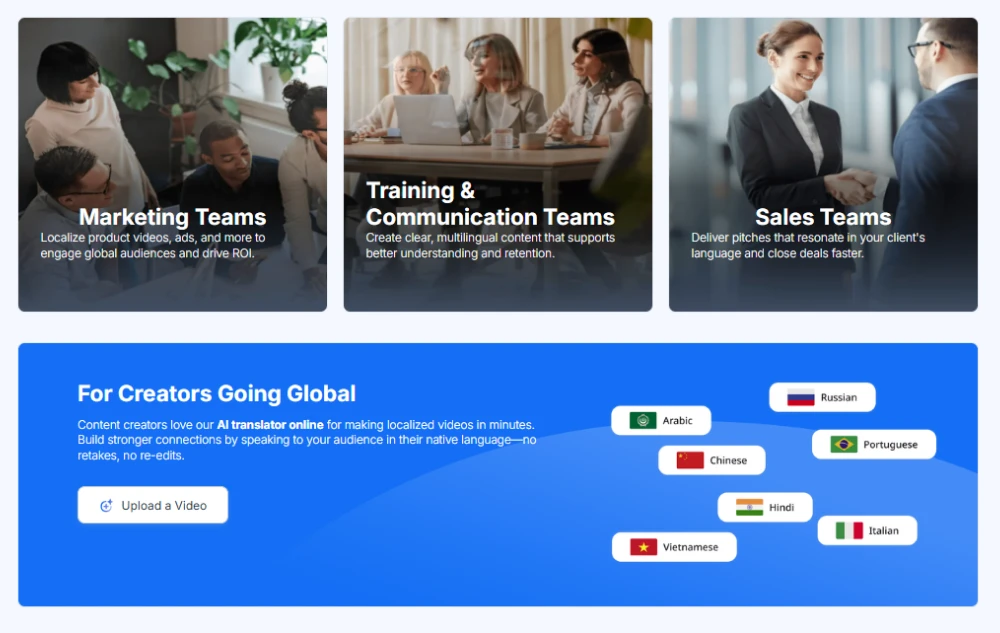Screen dimensions: 1000x633
Task: Select the Vietnamese language label
Action: 690,547
